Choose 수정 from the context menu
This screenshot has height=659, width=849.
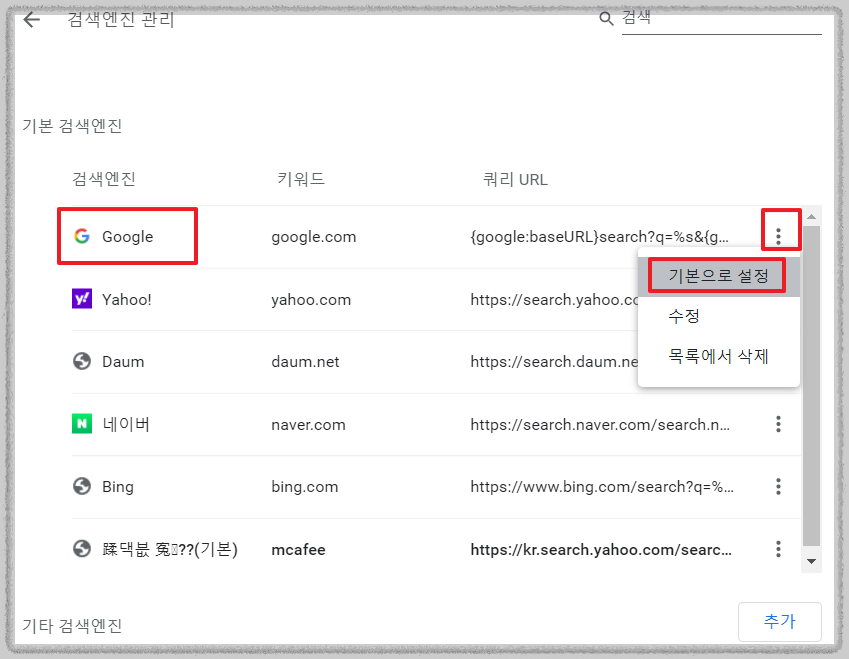tap(719, 316)
